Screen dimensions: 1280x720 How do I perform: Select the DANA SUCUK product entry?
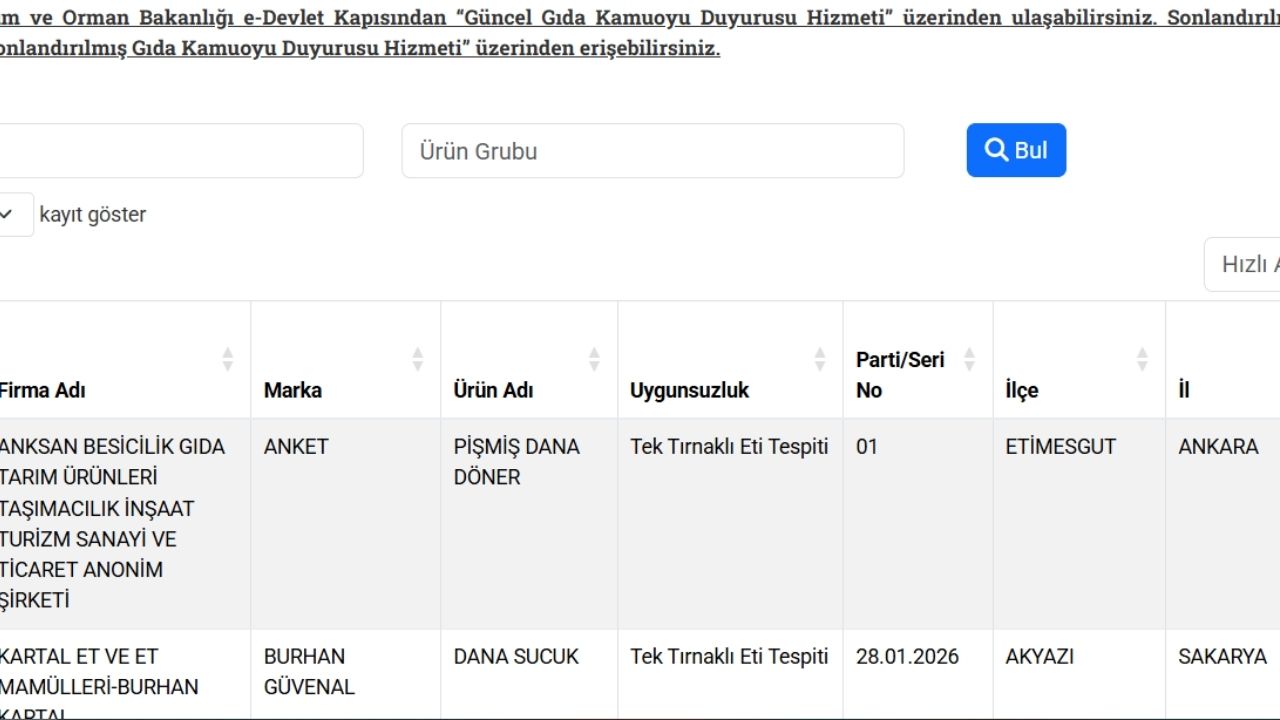tap(515, 656)
